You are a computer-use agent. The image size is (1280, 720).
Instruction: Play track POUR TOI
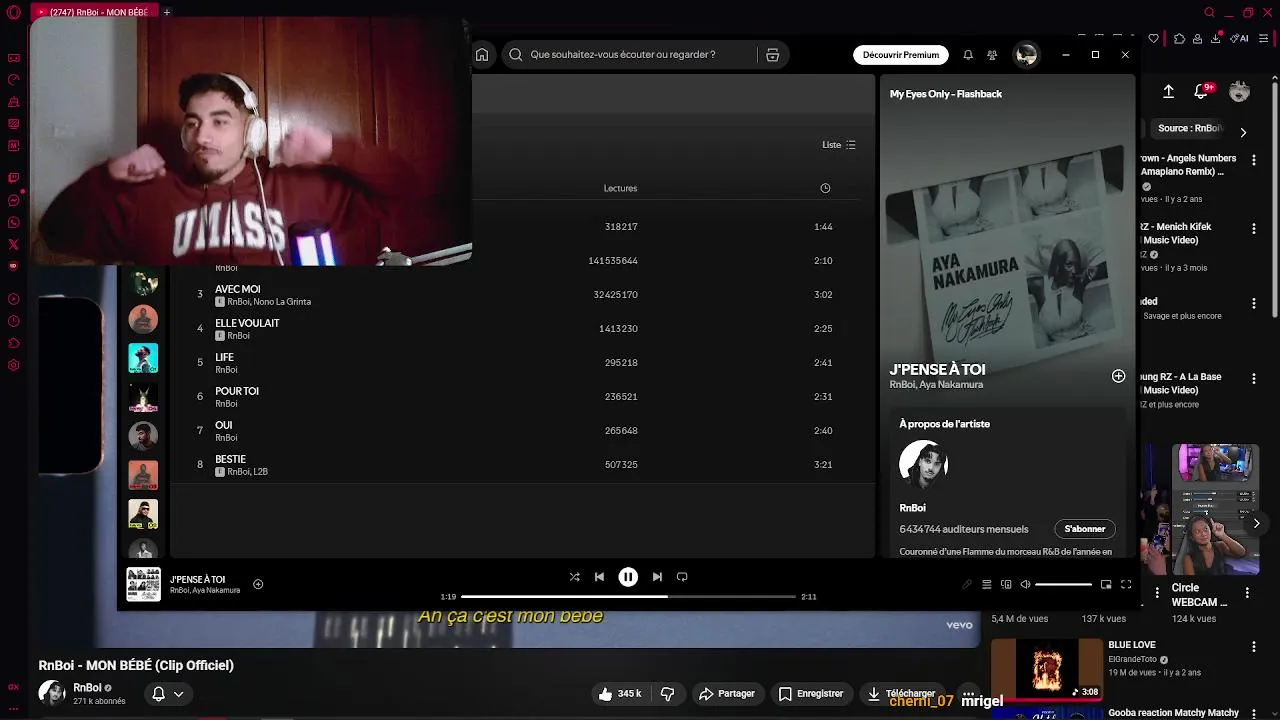237,391
